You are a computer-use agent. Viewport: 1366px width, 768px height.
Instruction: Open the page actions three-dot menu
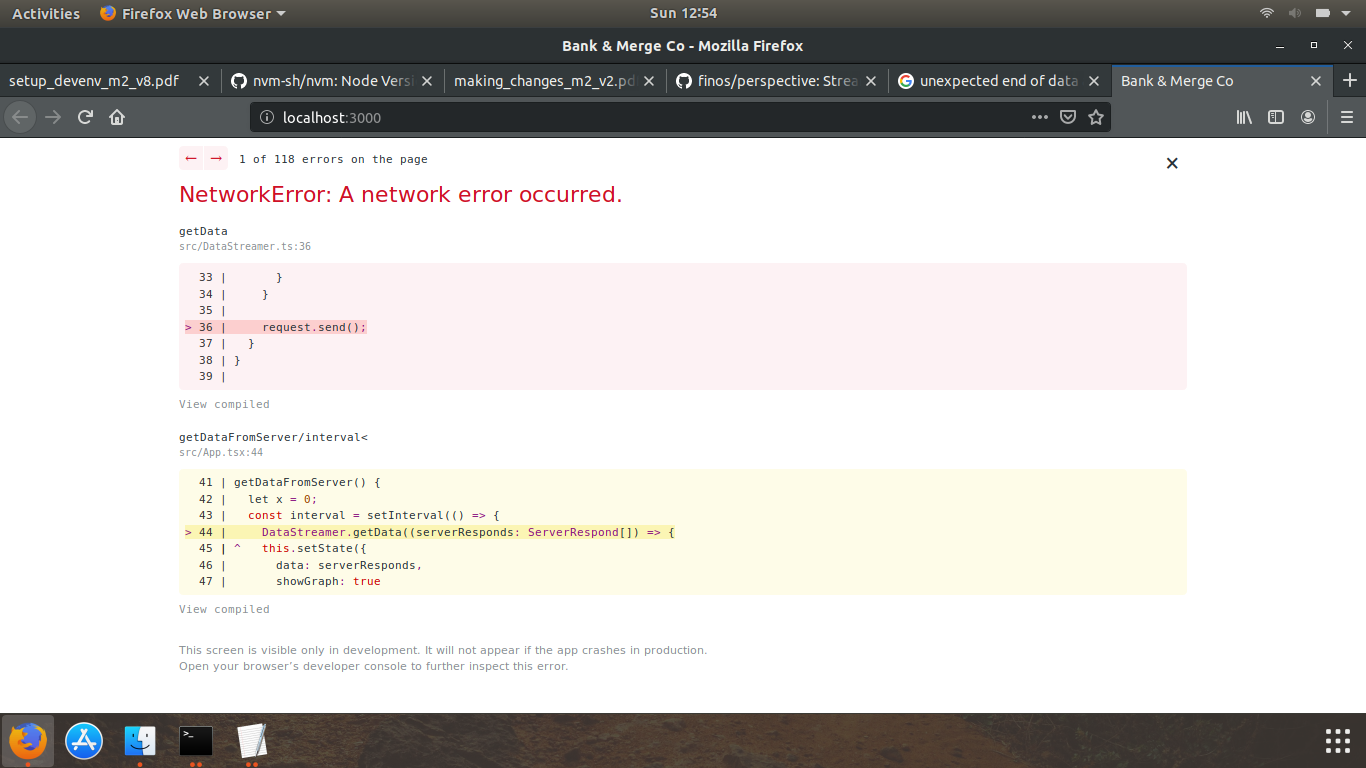(x=1040, y=117)
